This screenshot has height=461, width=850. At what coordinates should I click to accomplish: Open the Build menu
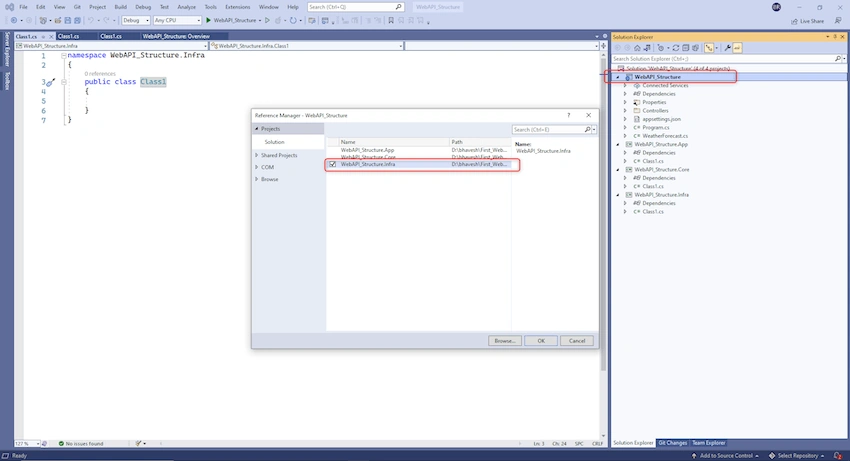(x=120, y=7)
